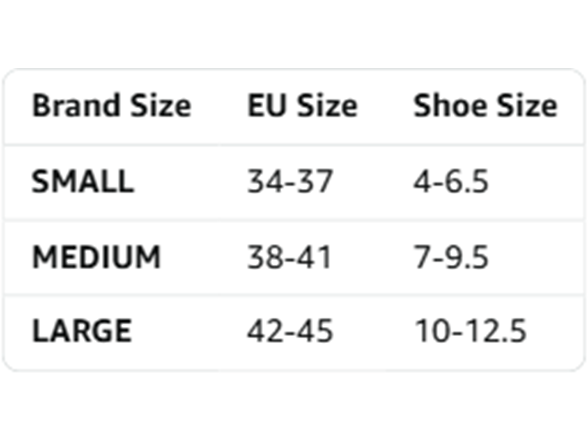
Task: Click the Shoe Size column header
Action: (486, 106)
